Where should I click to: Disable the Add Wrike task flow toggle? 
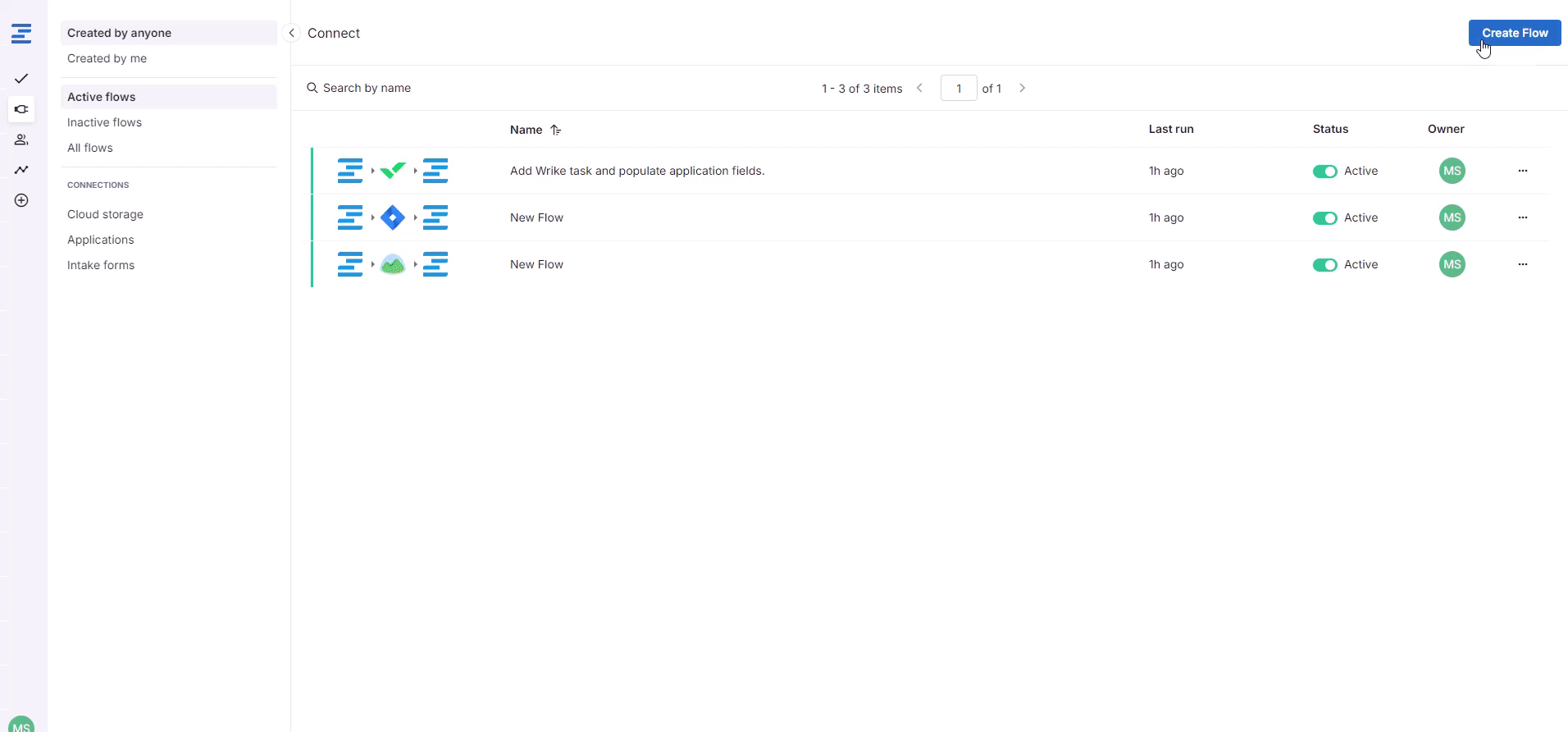[1324, 172]
